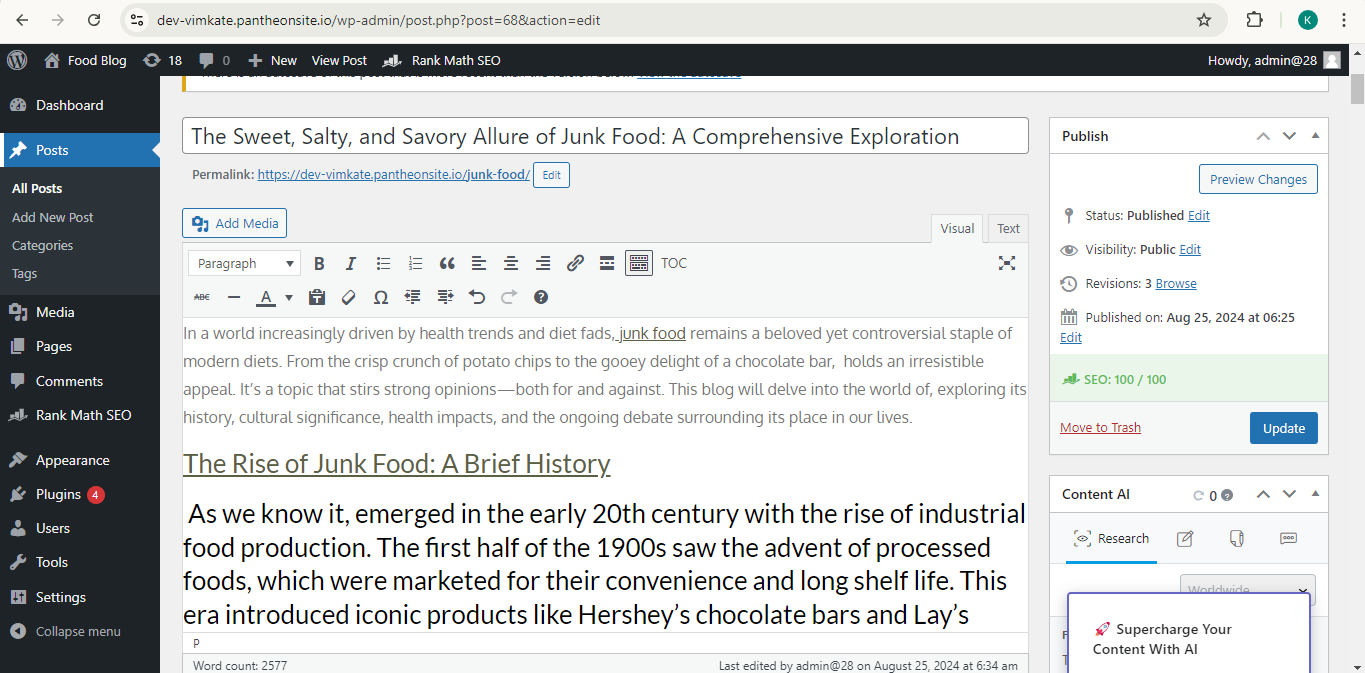This screenshot has height=673, width=1365.
Task: Toggle the Publish panel collapse triangle
Action: click(1315, 136)
